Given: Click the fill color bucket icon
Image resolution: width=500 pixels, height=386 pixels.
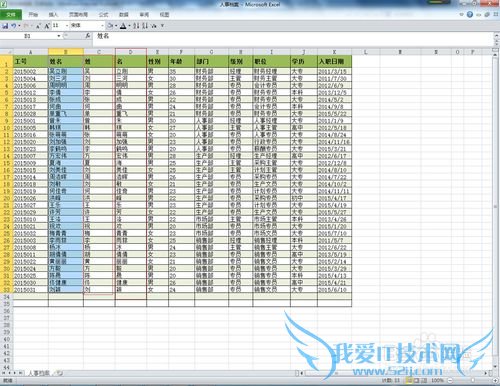Looking at the screenshot, I should pyautogui.click(x=110, y=26).
